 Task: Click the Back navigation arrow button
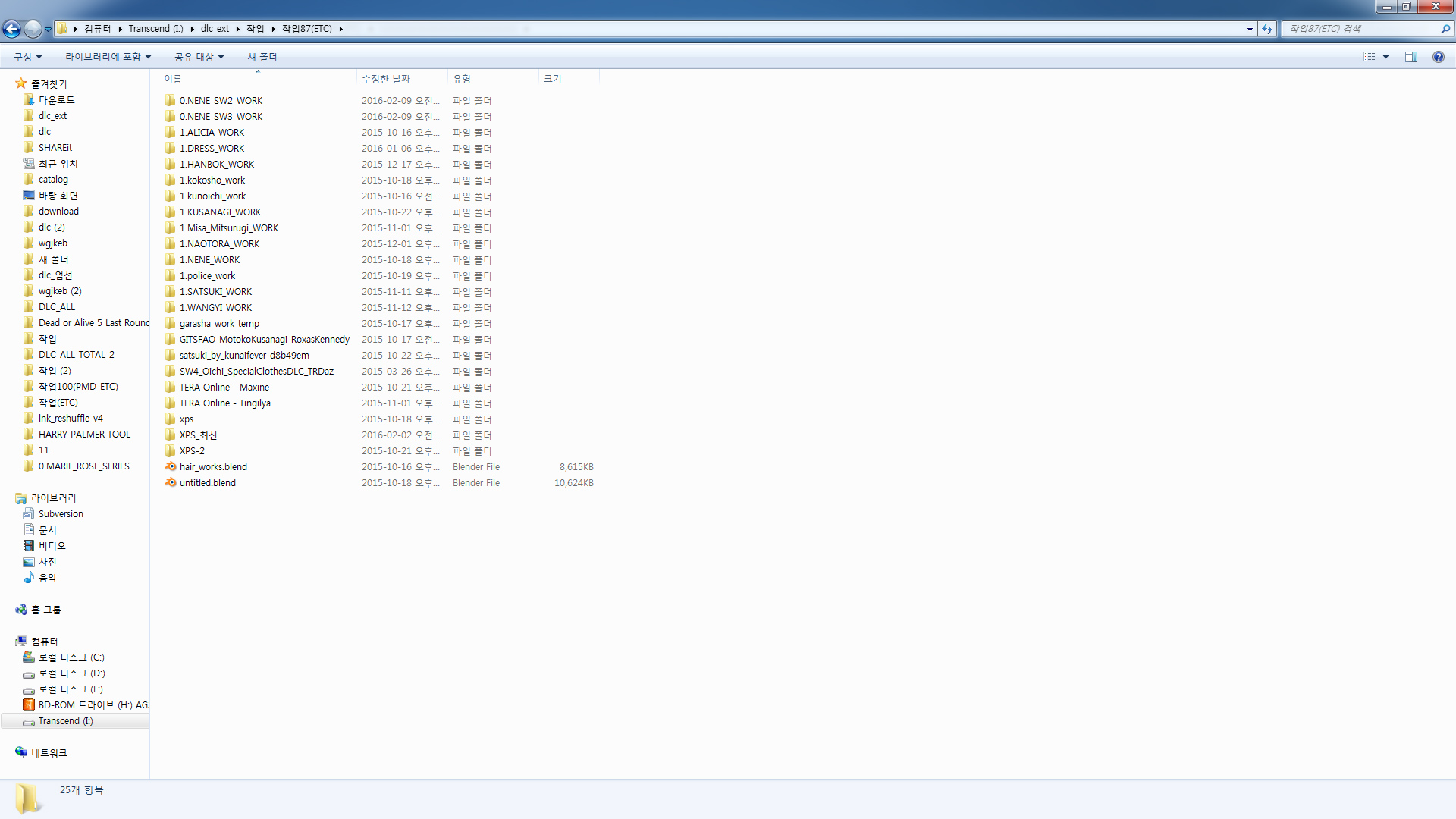click(x=12, y=29)
